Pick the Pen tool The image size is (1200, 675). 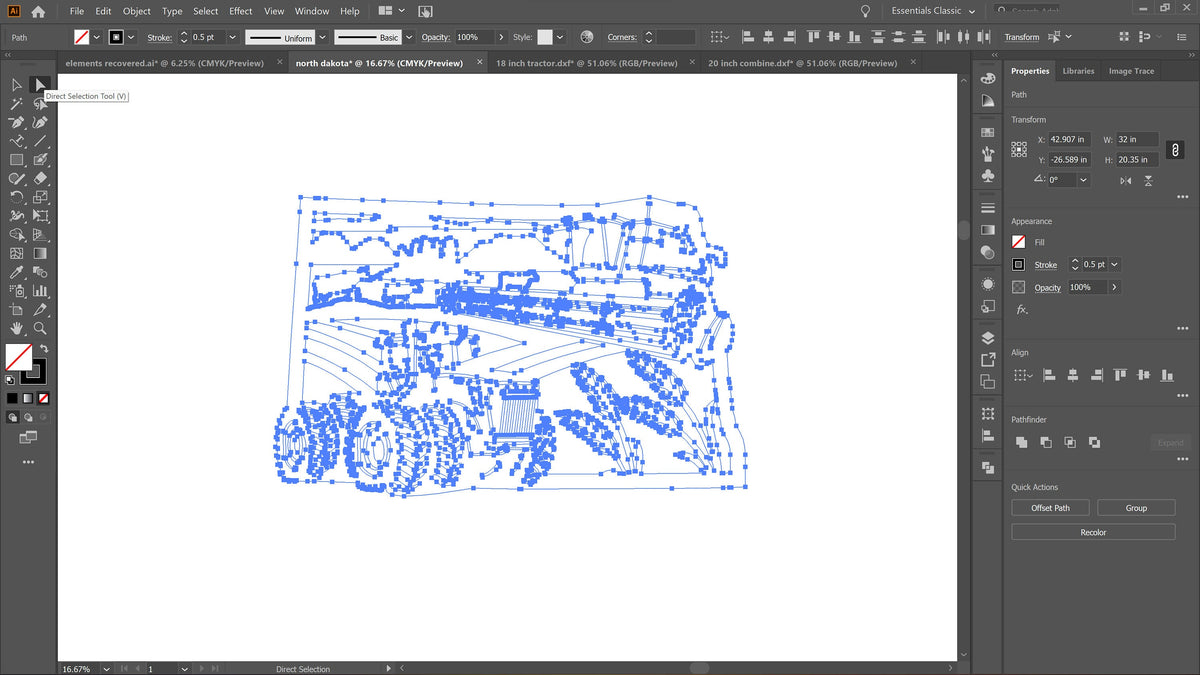(x=17, y=122)
